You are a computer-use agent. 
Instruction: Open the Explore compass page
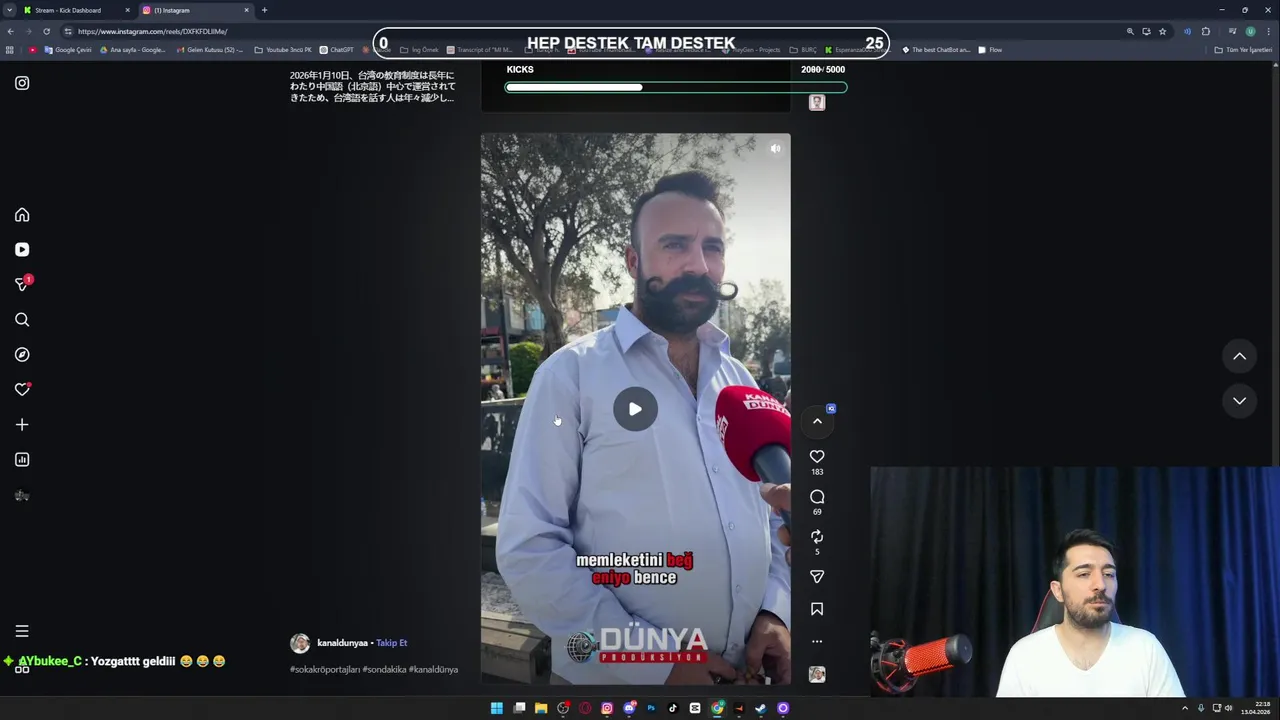22,355
